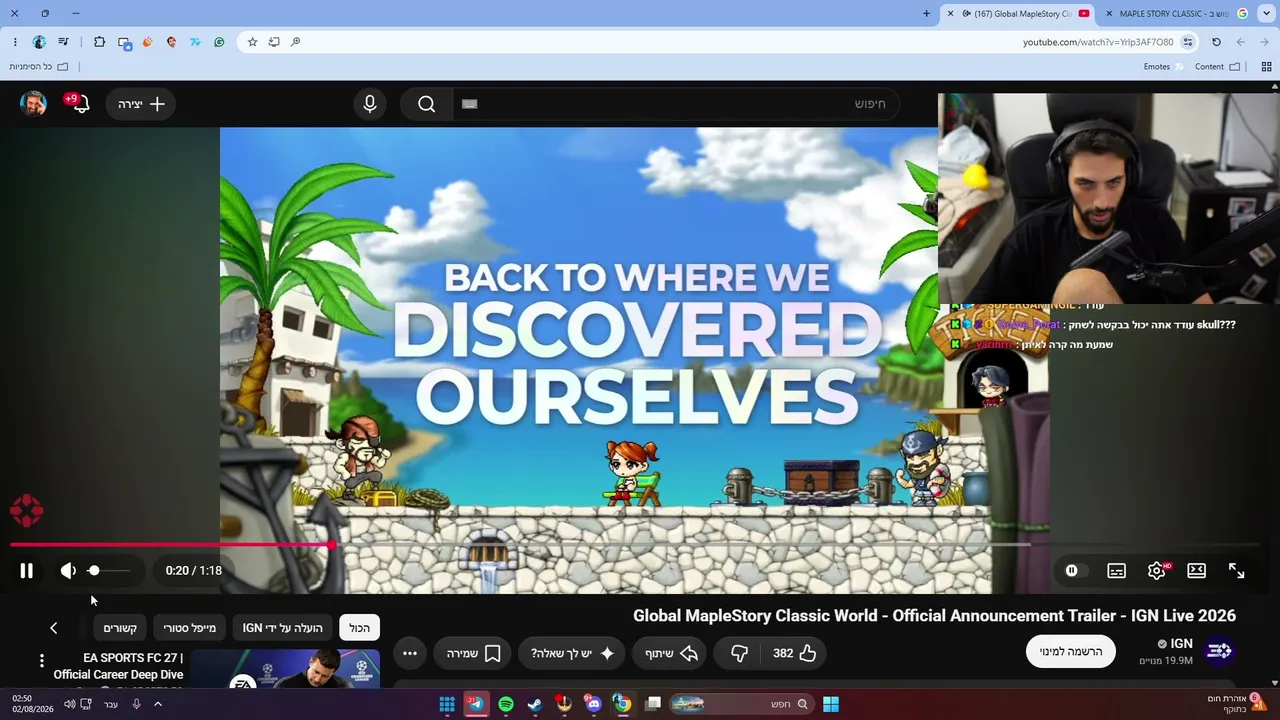Select the מייפל סטורי filter chip

[190, 628]
